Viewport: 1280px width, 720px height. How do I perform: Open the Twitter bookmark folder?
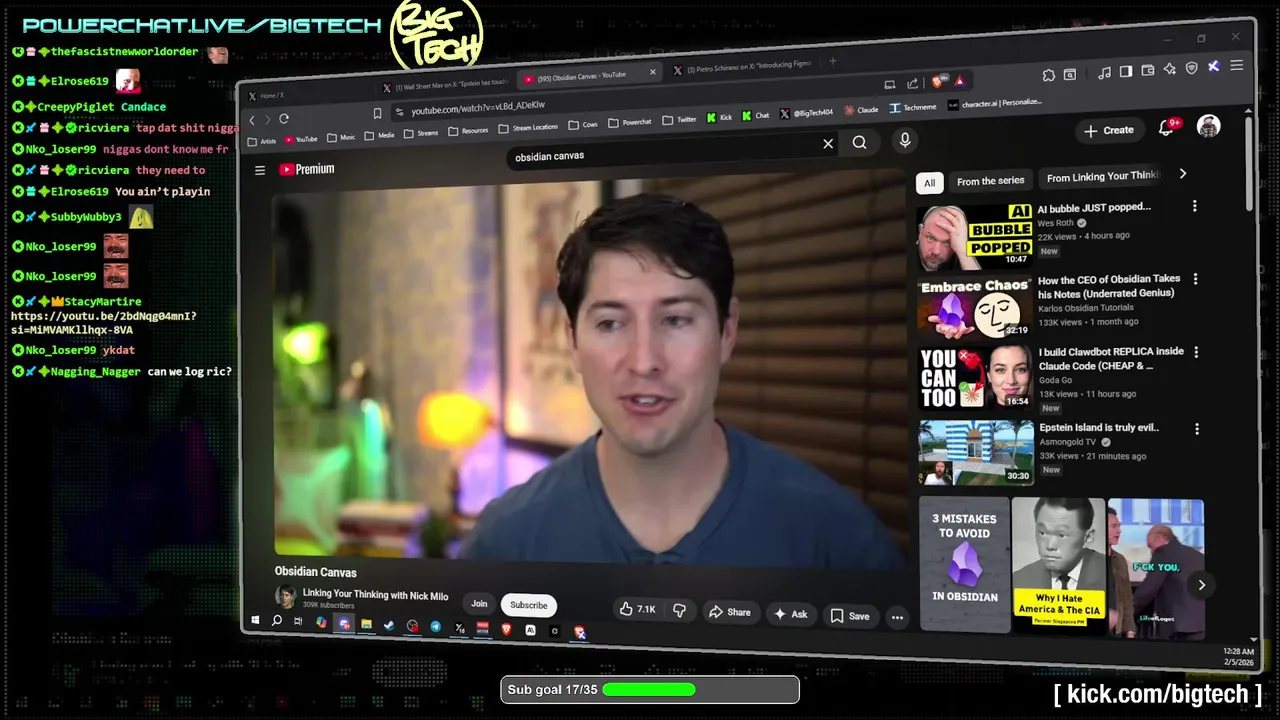click(678, 120)
